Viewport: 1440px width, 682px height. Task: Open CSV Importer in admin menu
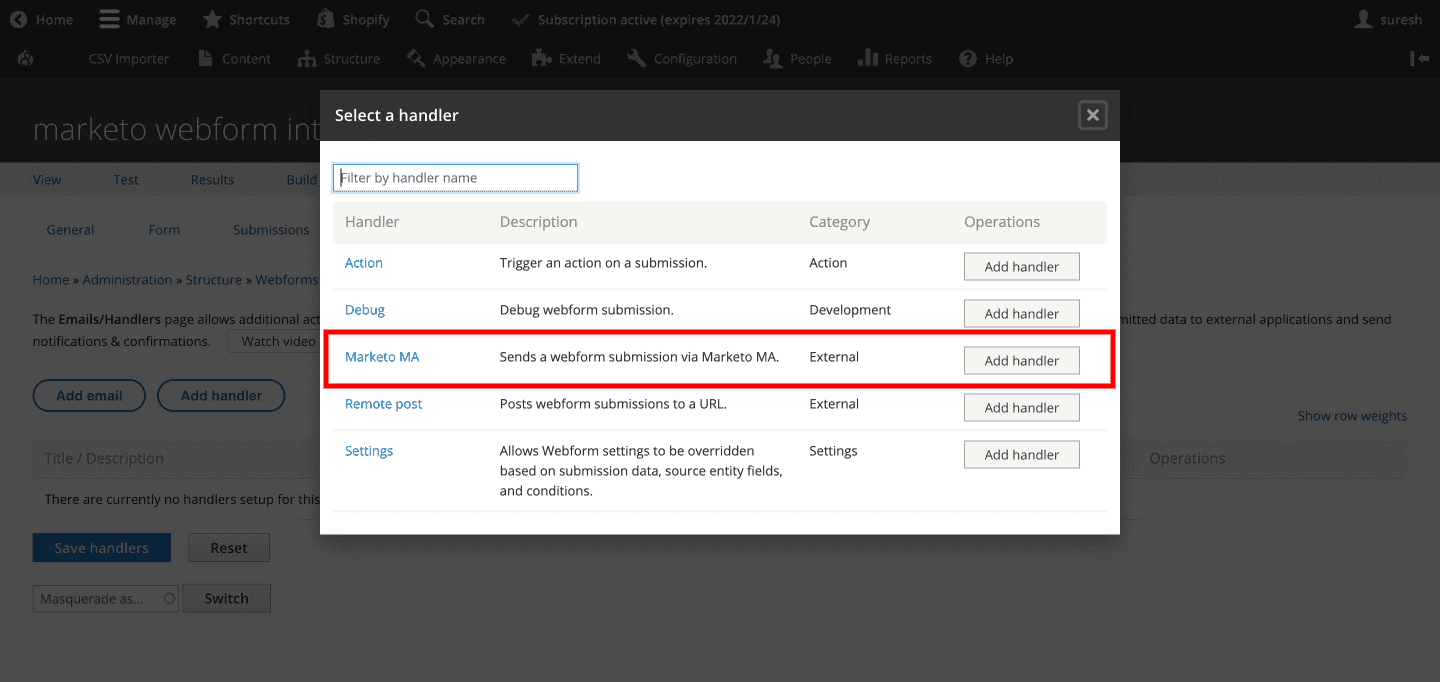129,59
